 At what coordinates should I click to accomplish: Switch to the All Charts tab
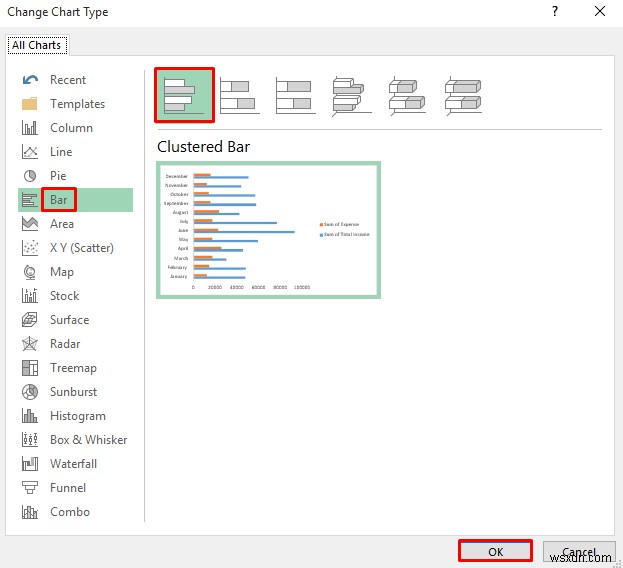pos(37,45)
